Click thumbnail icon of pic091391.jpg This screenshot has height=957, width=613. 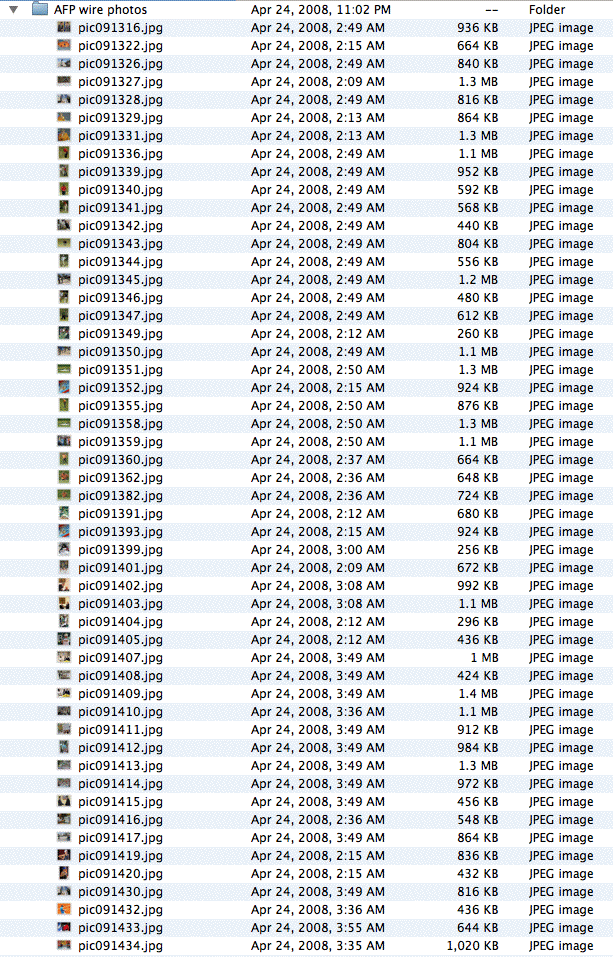point(64,514)
